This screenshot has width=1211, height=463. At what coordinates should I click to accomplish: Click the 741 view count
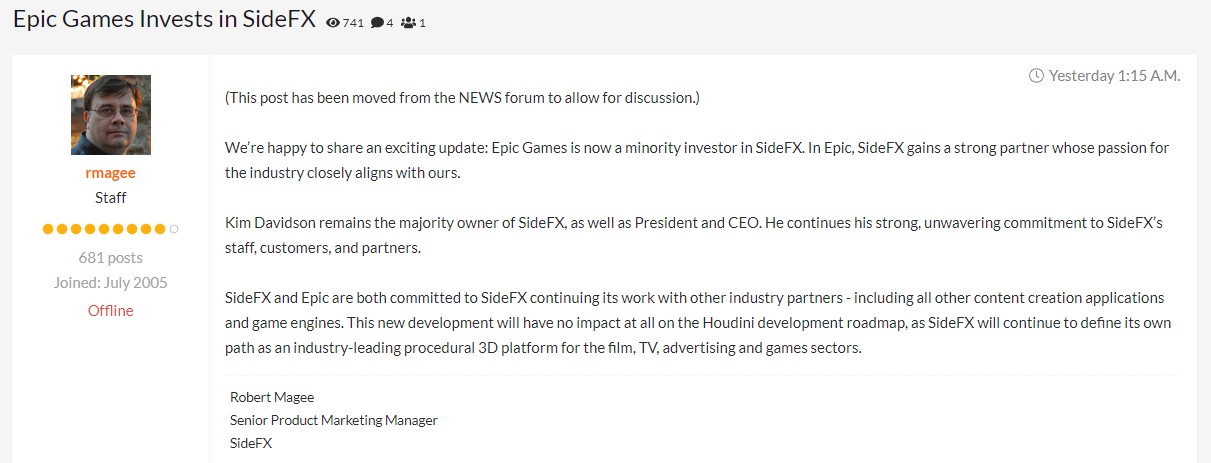353,23
